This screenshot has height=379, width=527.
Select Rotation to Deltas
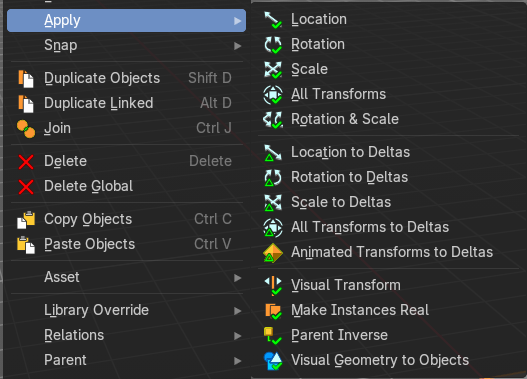pyautogui.click(x=389, y=177)
